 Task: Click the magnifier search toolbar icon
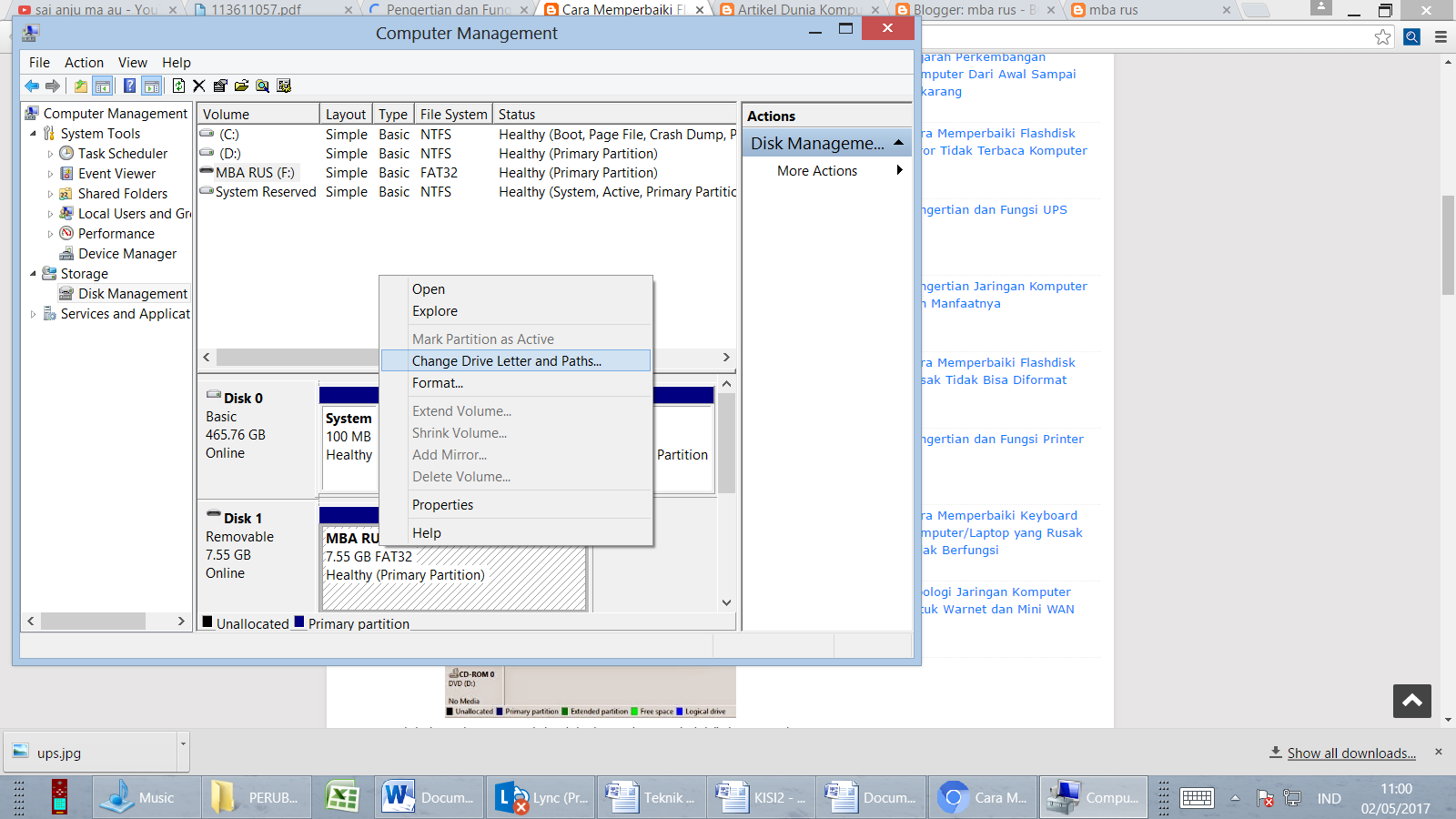[263, 86]
